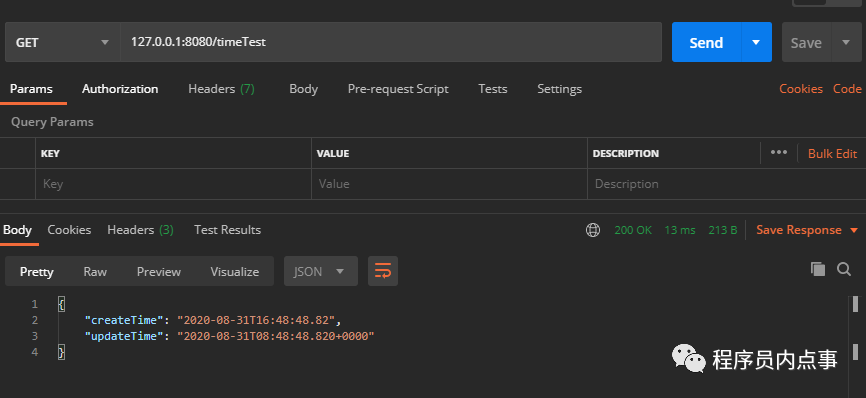Open the JSON format dropdown

(x=321, y=271)
